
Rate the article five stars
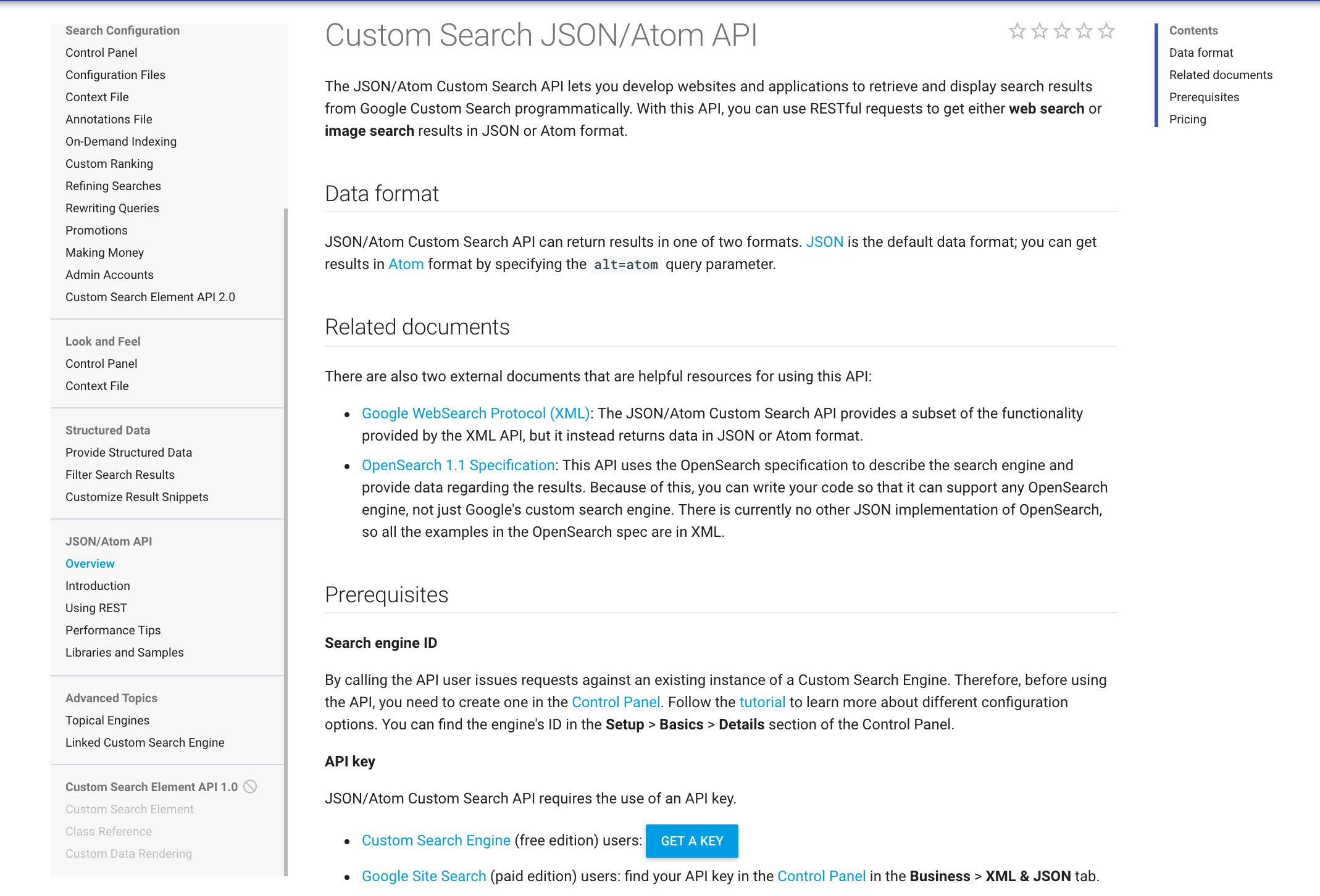tap(1106, 31)
